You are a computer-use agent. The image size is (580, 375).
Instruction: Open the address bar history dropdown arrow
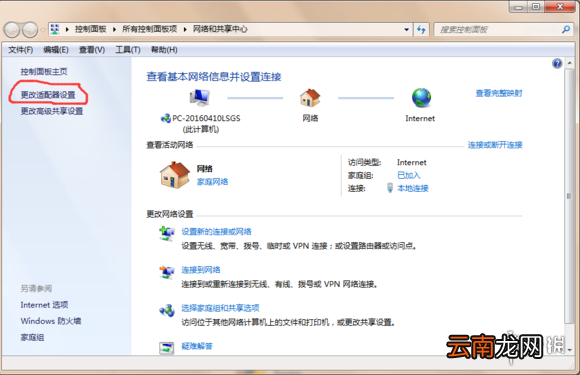[x=407, y=30]
